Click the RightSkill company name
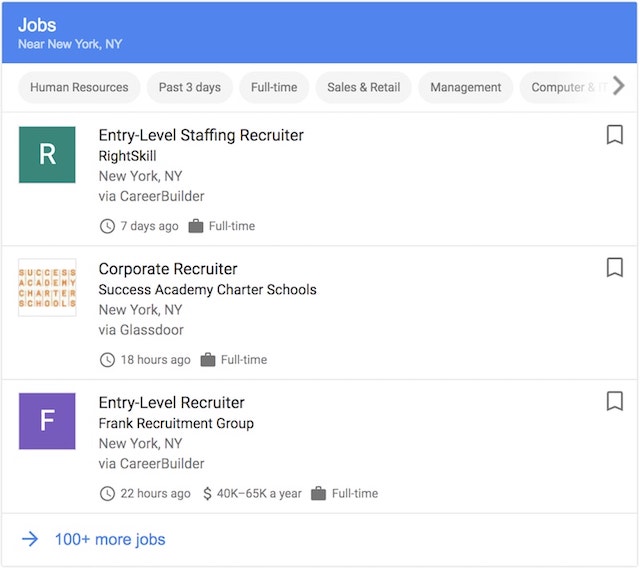640x568 pixels. pos(127,156)
